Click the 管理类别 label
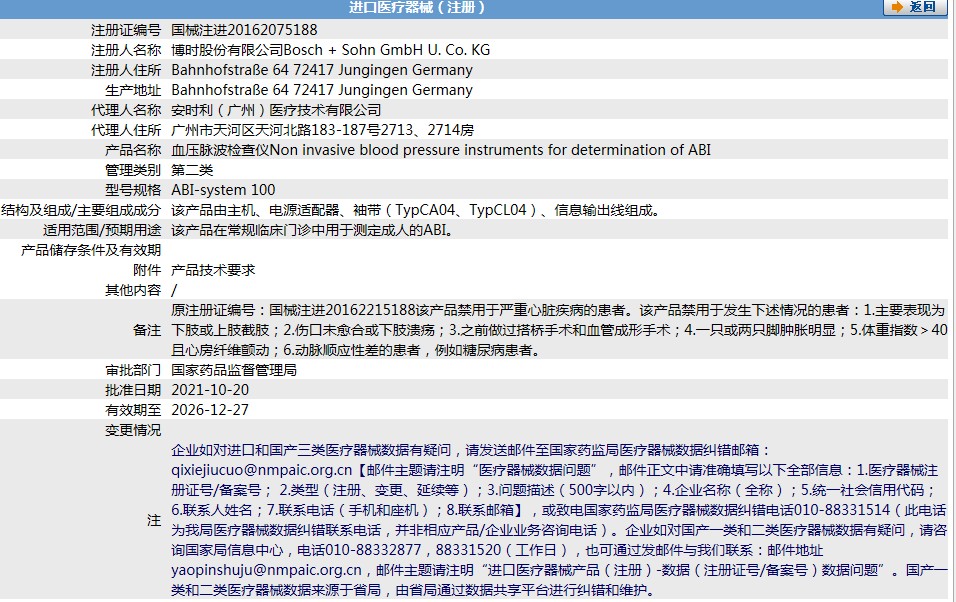This screenshot has height=602, width=956. click(133, 170)
